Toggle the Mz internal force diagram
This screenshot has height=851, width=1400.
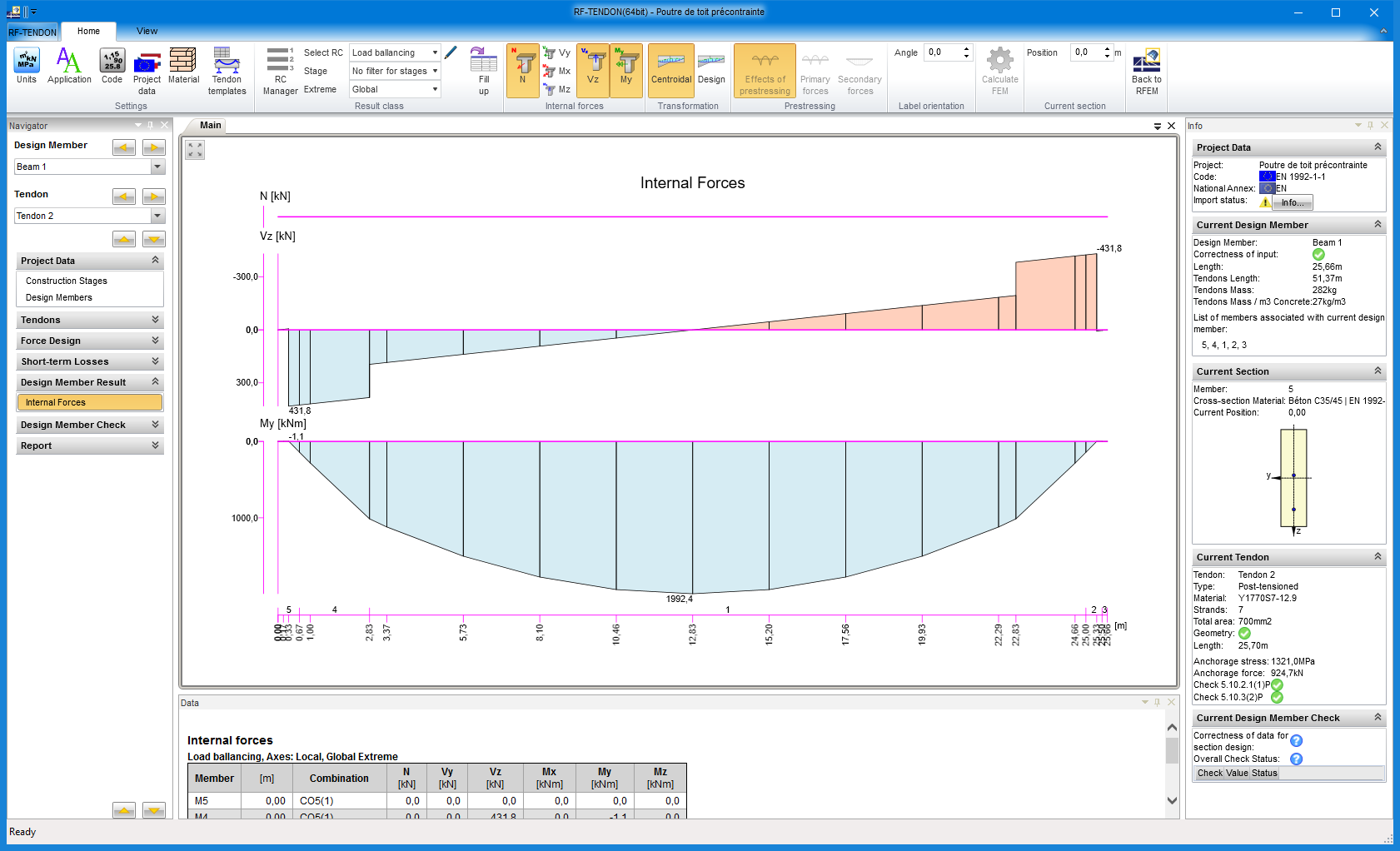pyautogui.click(x=556, y=89)
